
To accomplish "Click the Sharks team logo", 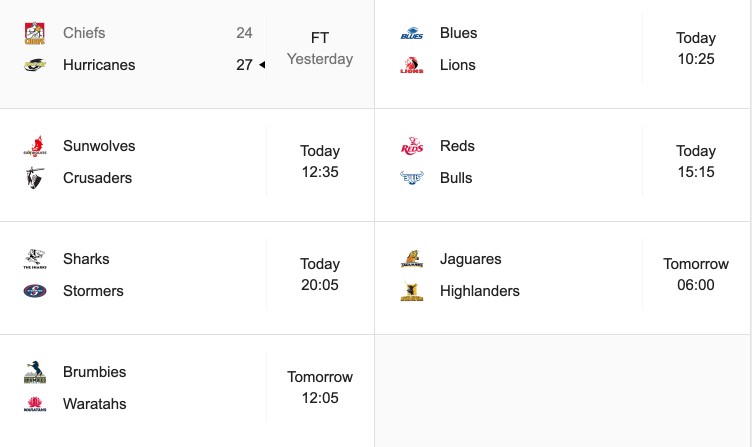I will click(35, 259).
